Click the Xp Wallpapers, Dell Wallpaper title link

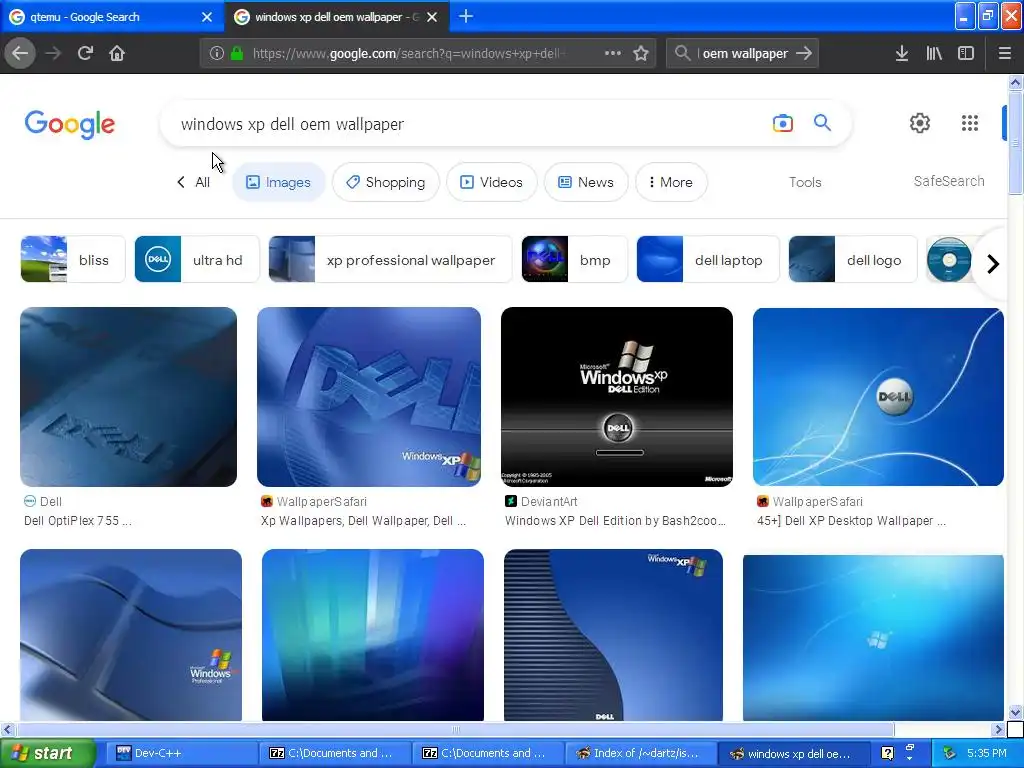coord(363,520)
